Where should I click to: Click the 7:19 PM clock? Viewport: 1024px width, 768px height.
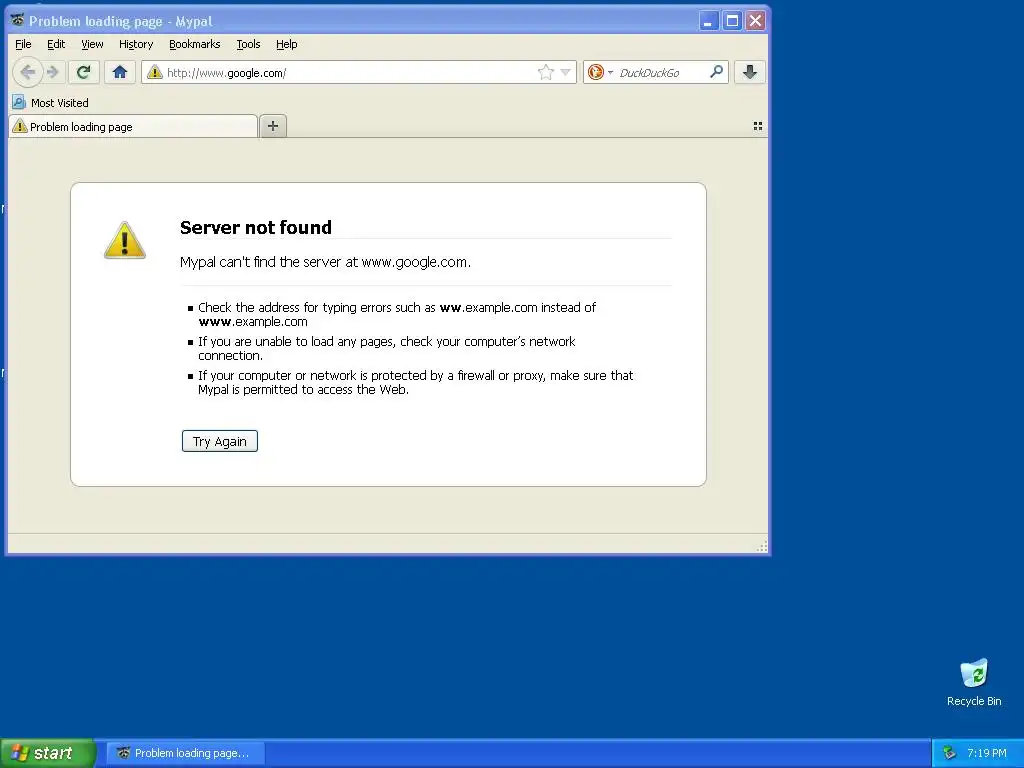click(987, 753)
